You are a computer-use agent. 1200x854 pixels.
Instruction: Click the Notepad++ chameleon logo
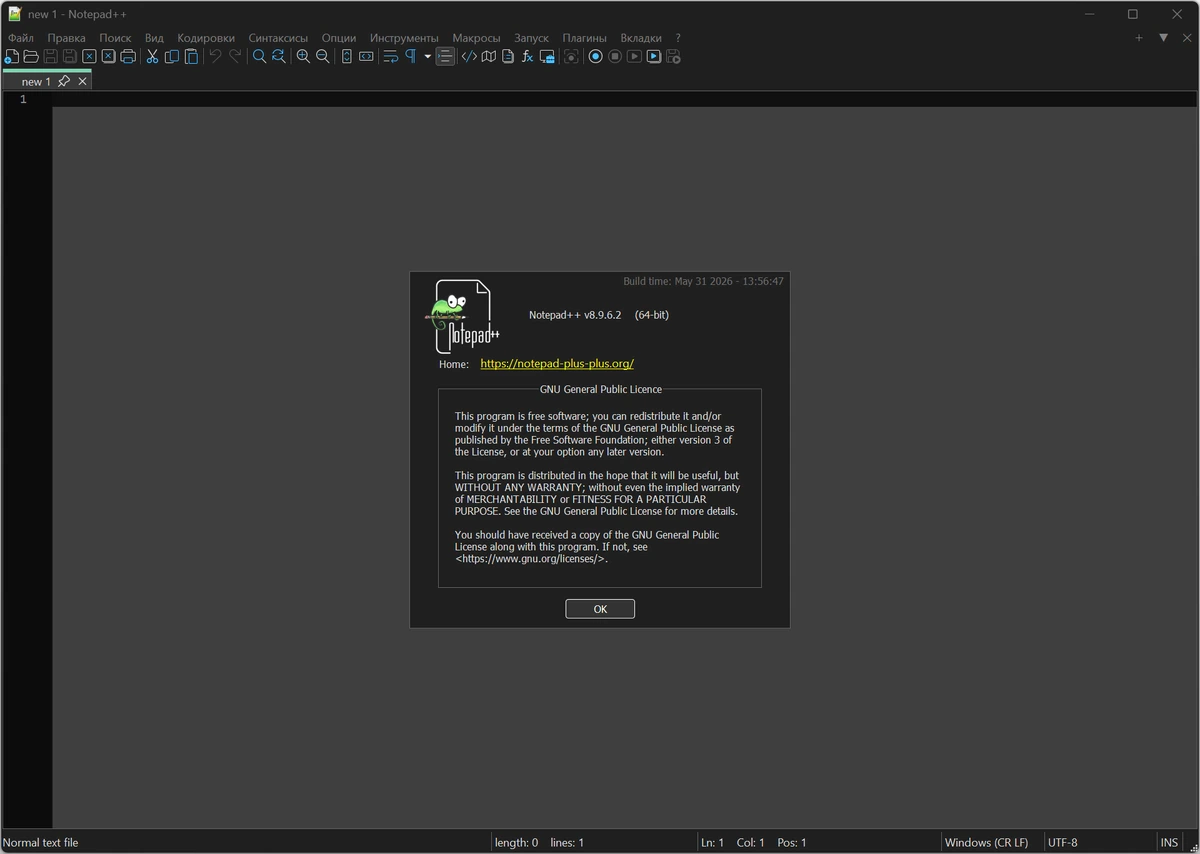(x=461, y=316)
